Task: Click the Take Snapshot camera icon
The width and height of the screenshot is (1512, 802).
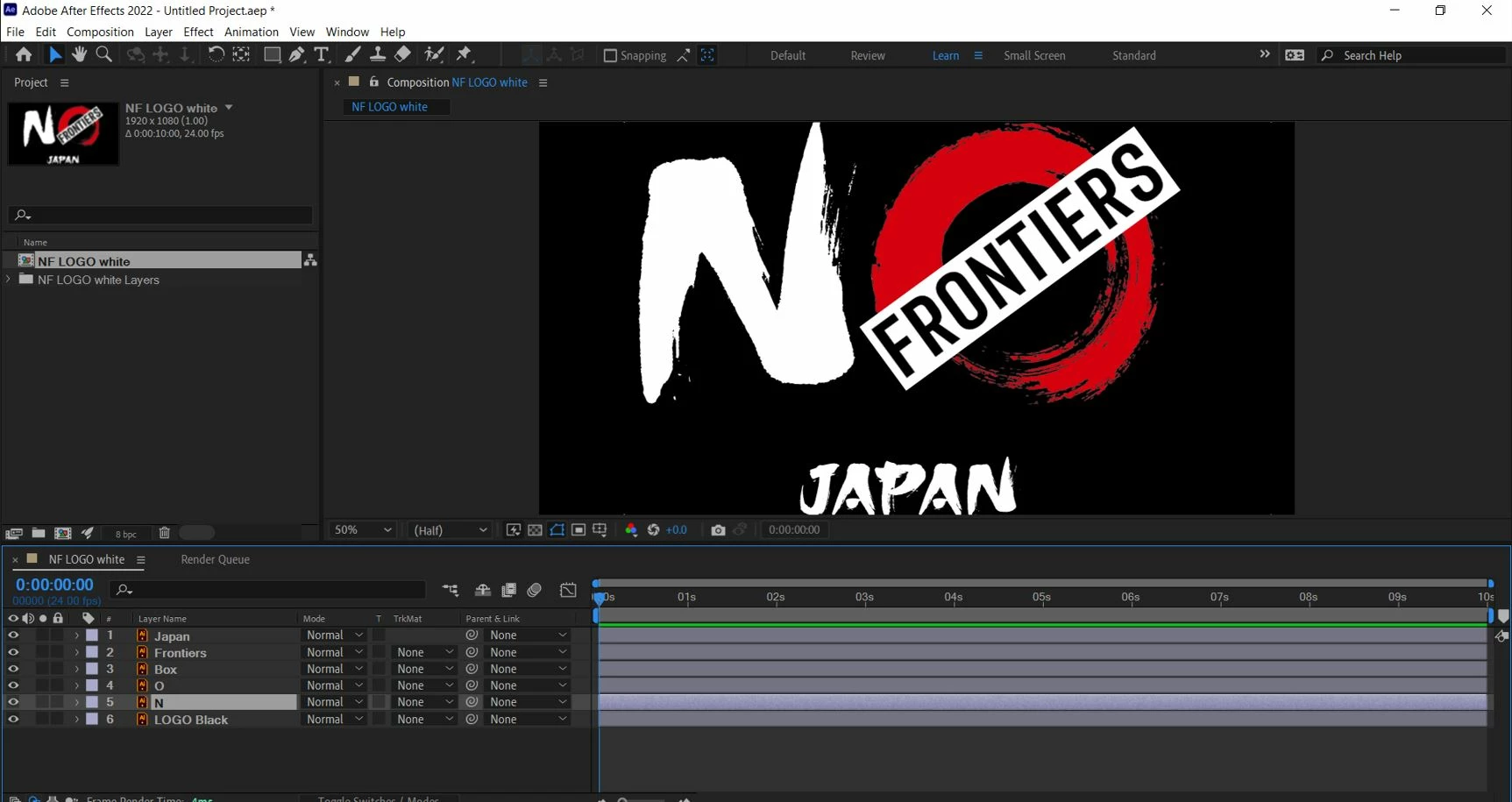Action: pyautogui.click(x=718, y=529)
